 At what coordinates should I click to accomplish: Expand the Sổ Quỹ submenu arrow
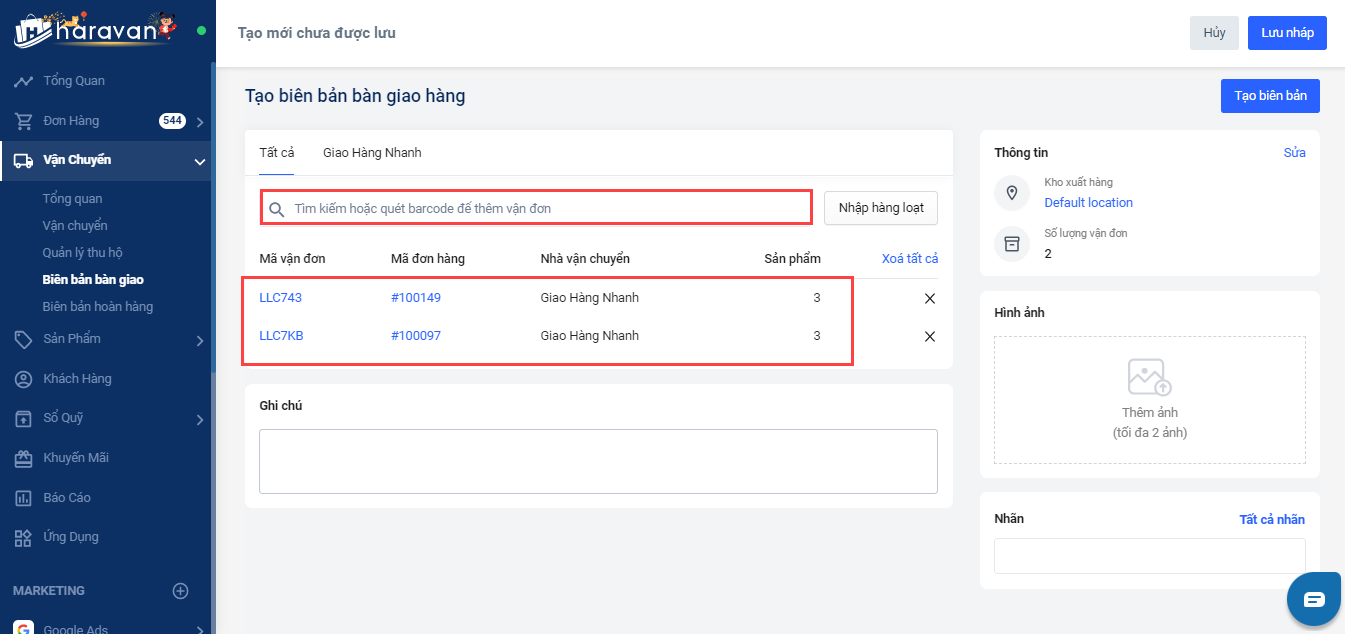(200, 419)
